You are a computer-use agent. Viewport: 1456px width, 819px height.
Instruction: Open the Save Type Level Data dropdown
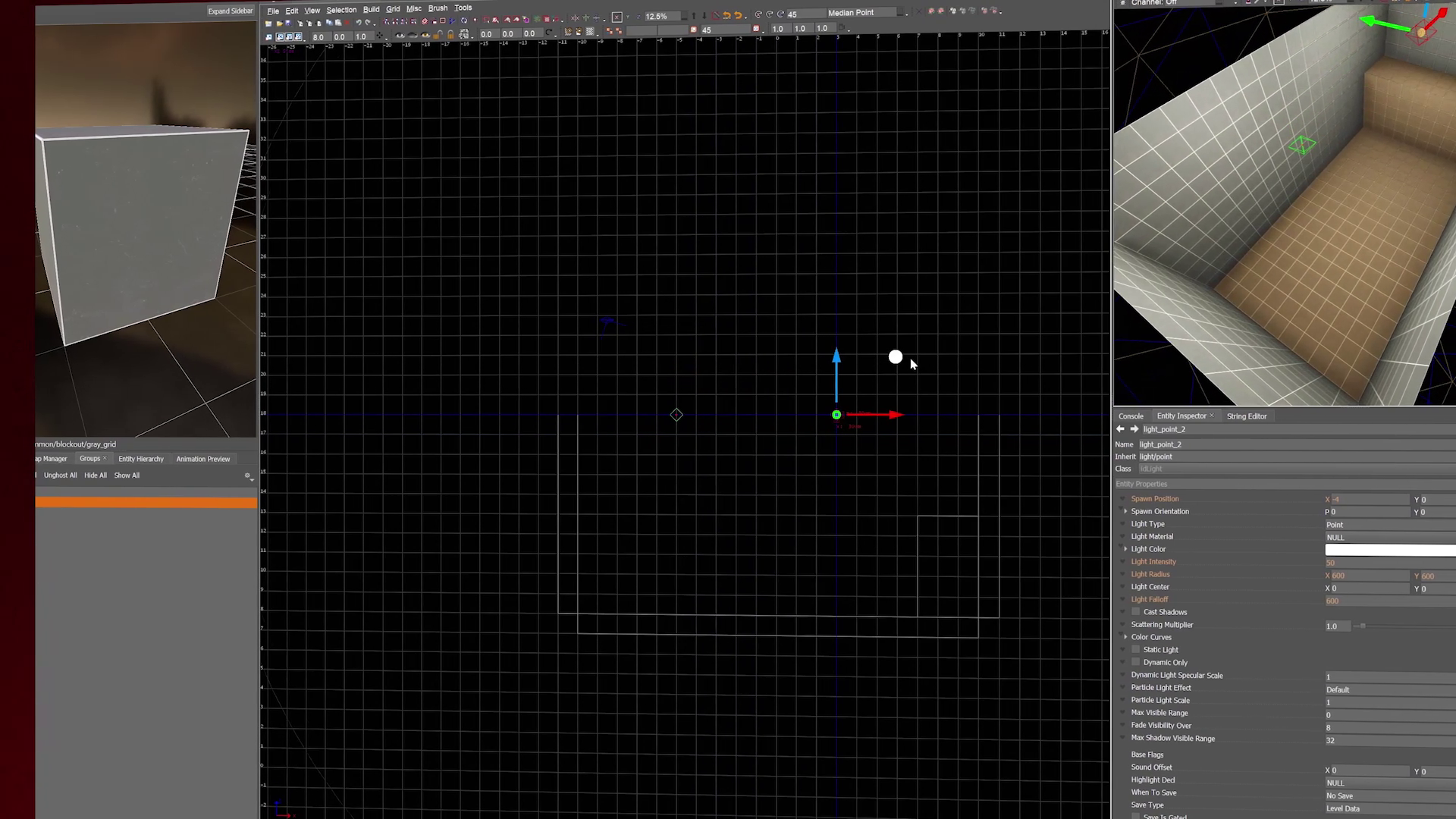click(1390, 809)
